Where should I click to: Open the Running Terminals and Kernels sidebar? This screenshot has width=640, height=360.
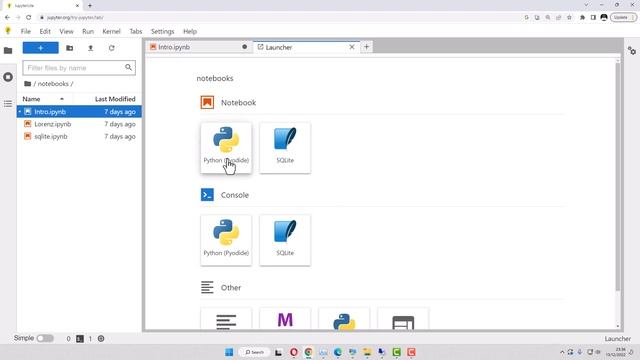pyautogui.click(x=8, y=77)
